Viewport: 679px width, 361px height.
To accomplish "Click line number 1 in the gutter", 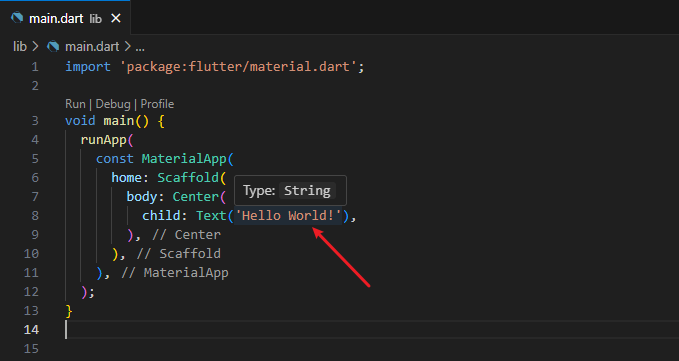I will click(x=35, y=67).
